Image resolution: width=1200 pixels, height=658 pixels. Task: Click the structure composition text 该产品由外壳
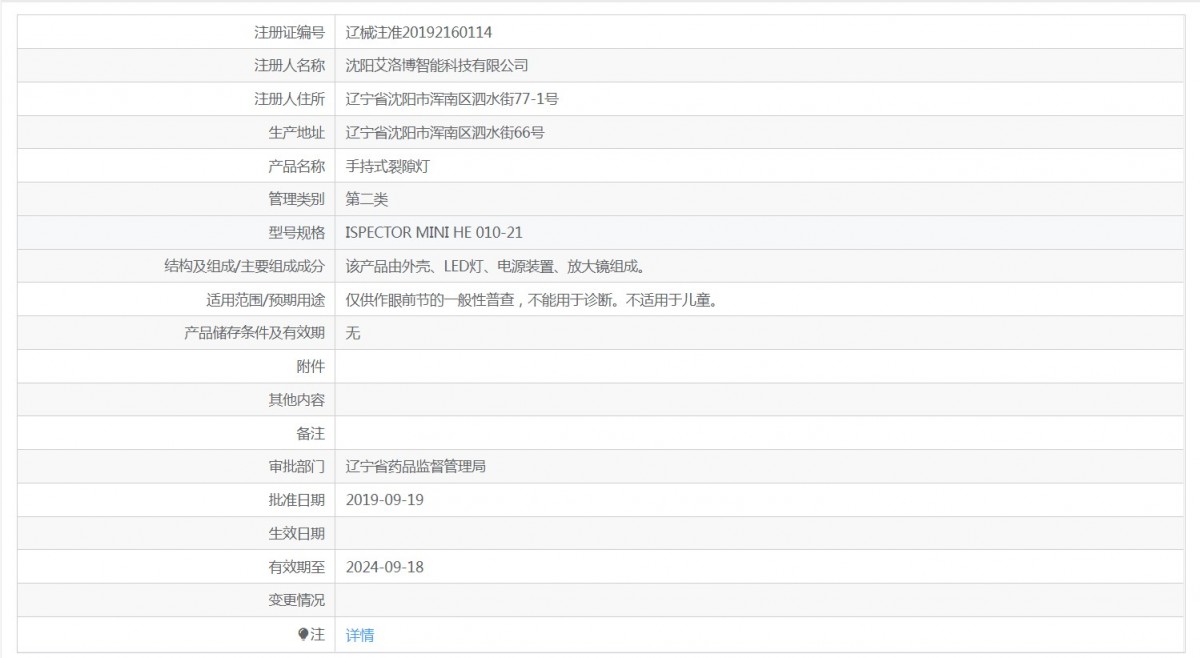[x=388, y=267]
